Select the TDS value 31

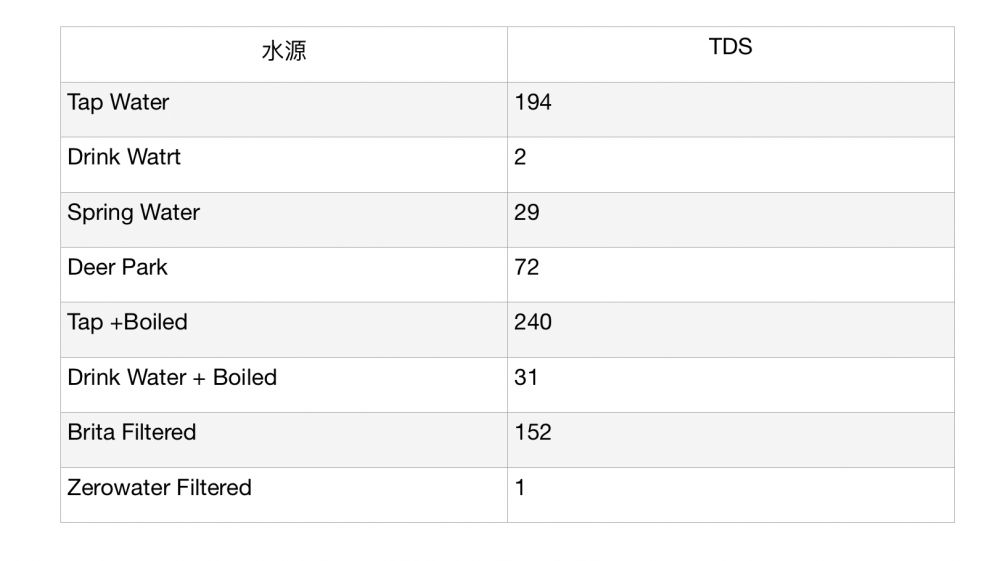(x=526, y=378)
